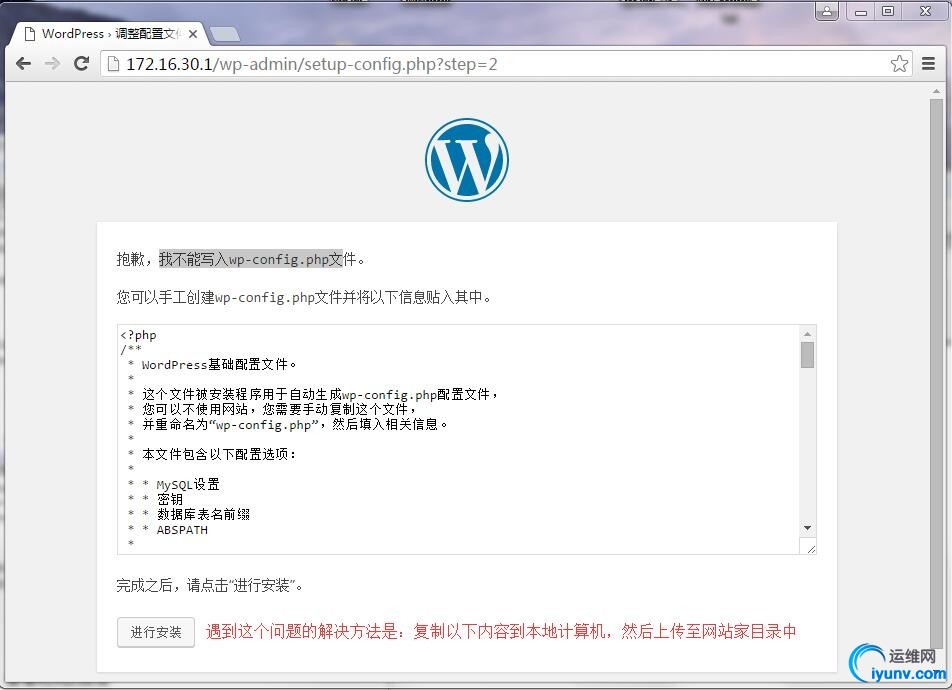Open a new tab with the new-tab button
This screenshot has height=690, width=952.
[x=224, y=34]
